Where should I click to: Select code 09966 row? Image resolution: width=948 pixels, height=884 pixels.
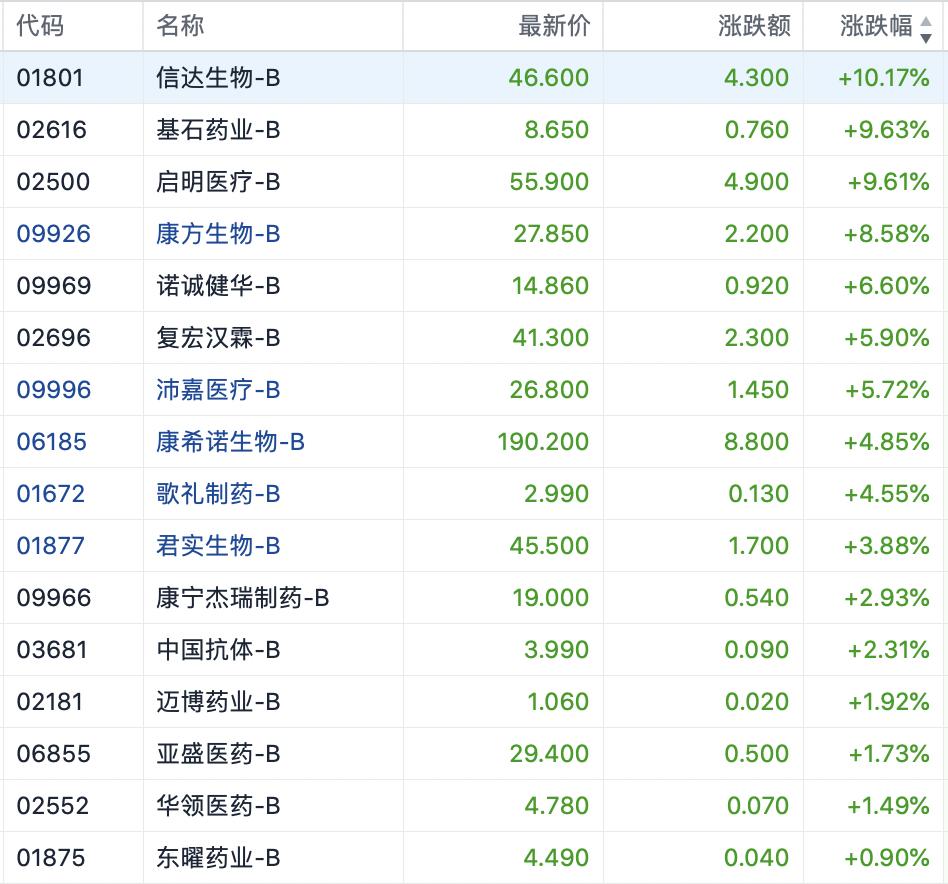coord(54,598)
